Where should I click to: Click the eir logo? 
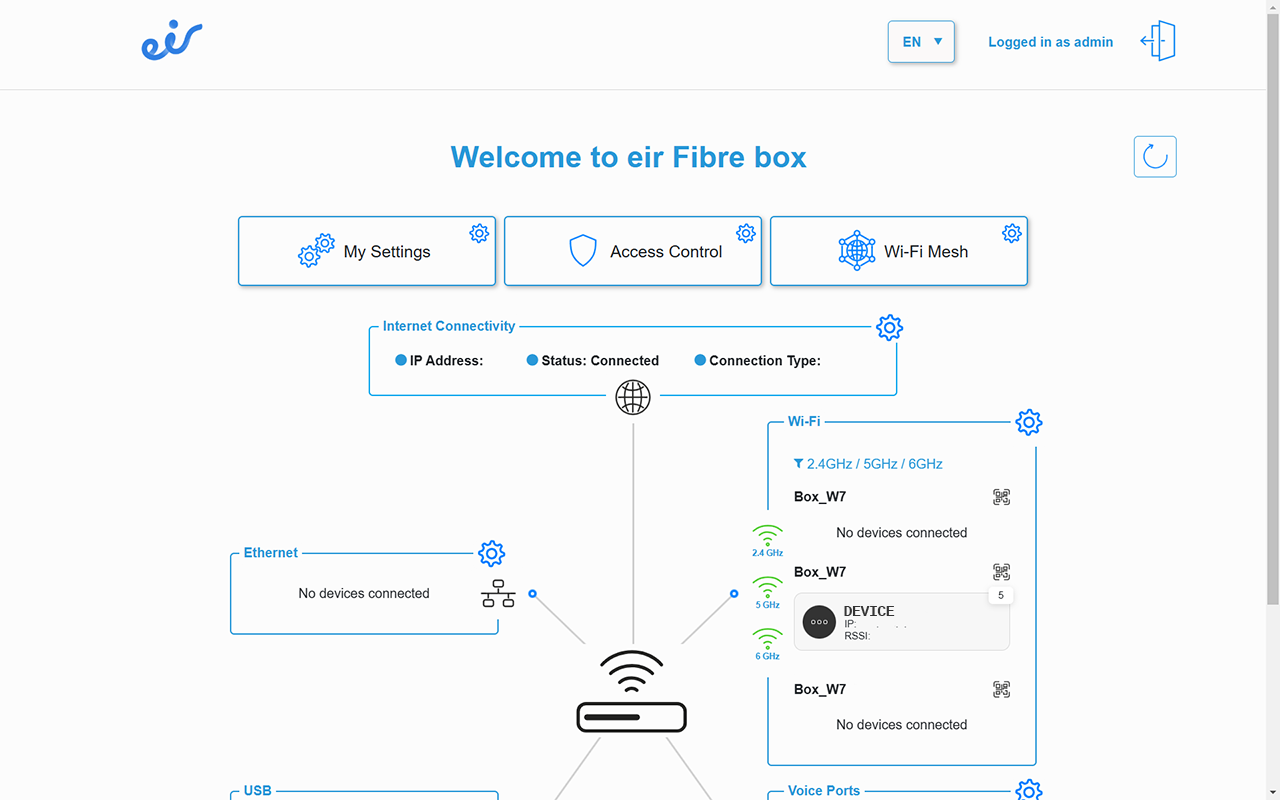pos(172,42)
